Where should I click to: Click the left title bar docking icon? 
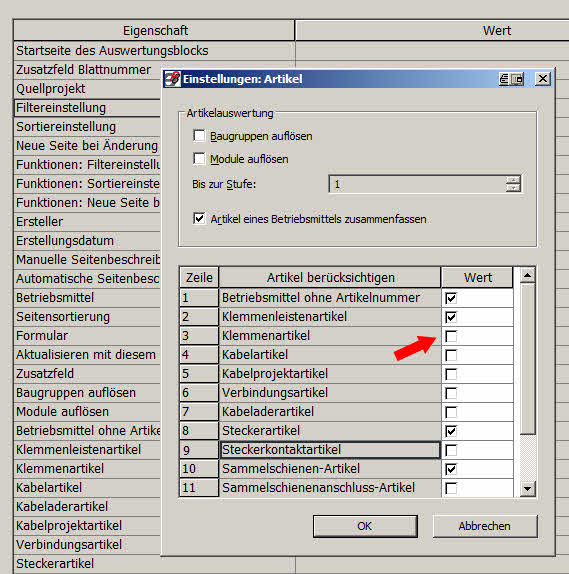505,79
